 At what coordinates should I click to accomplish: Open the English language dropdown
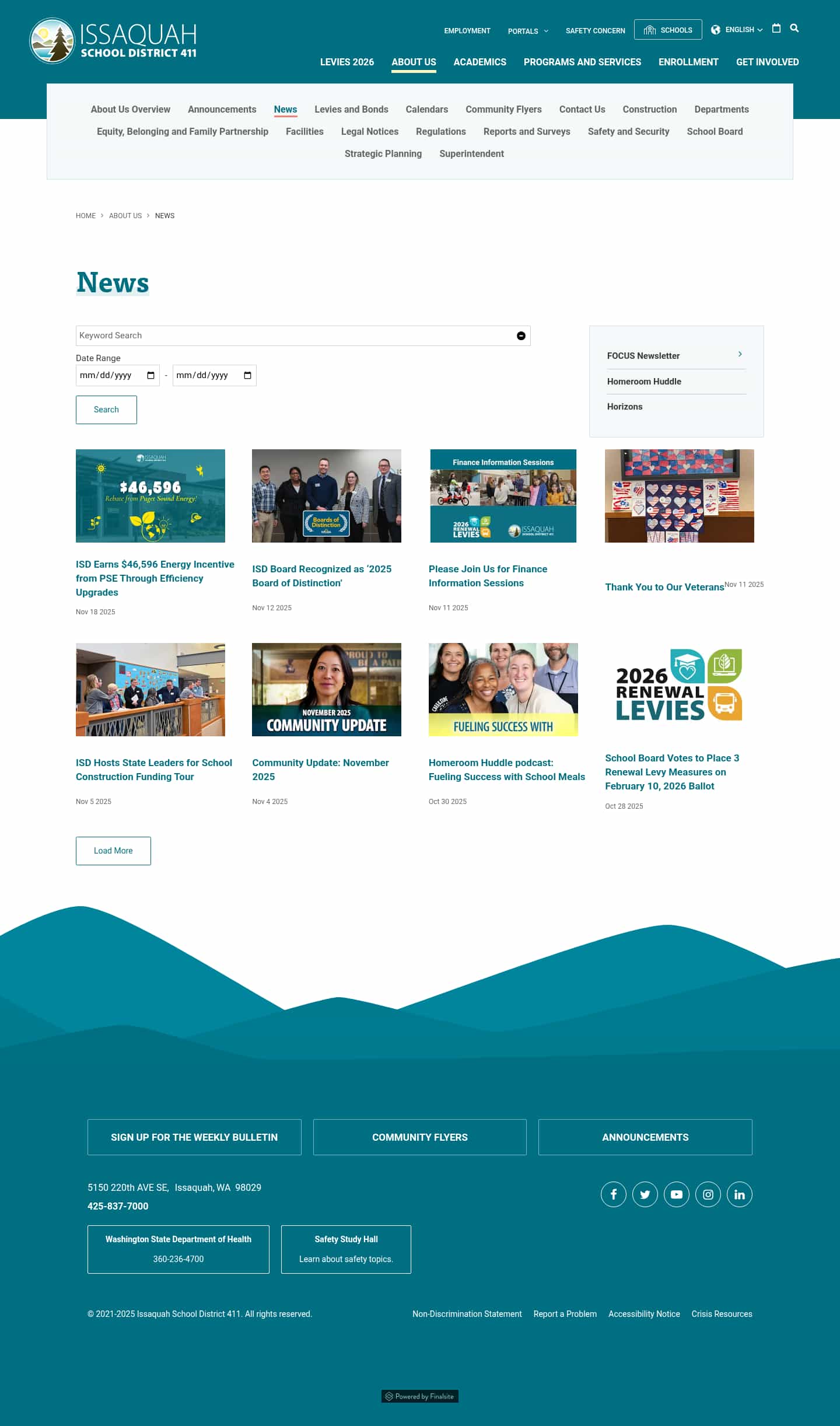coord(744,30)
